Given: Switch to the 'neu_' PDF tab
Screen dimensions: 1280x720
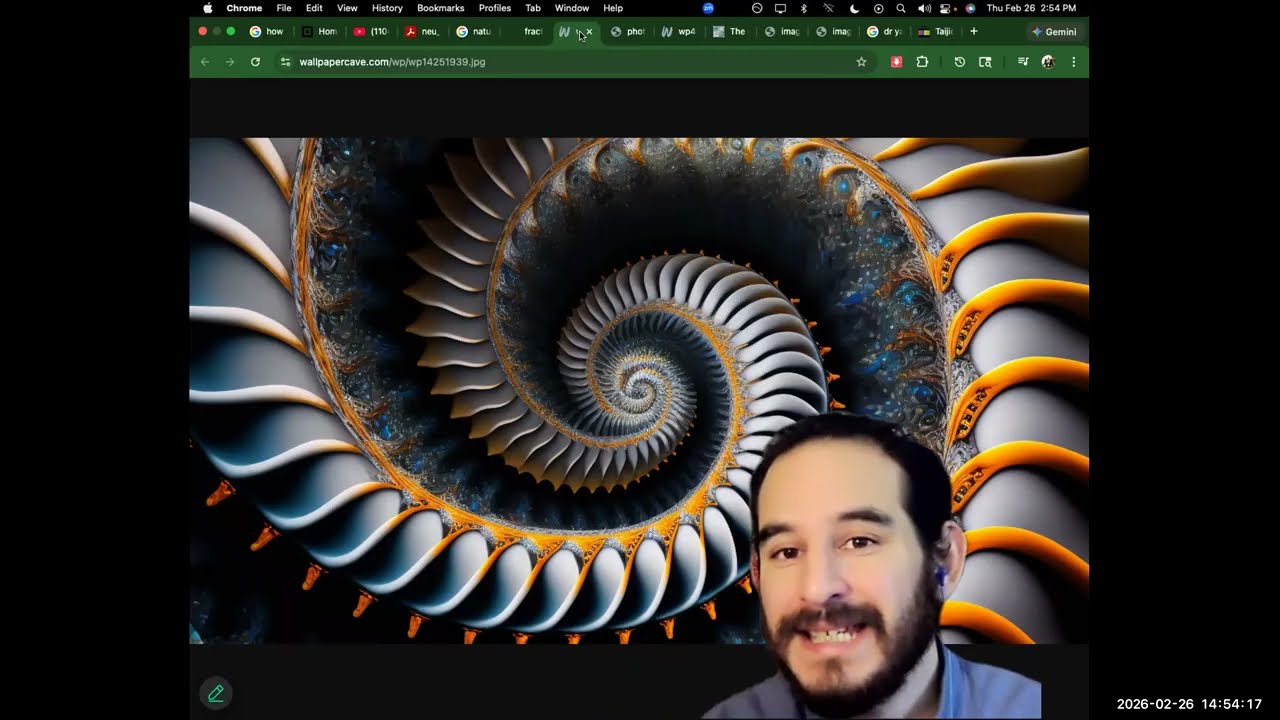Looking at the screenshot, I should point(422,31).
